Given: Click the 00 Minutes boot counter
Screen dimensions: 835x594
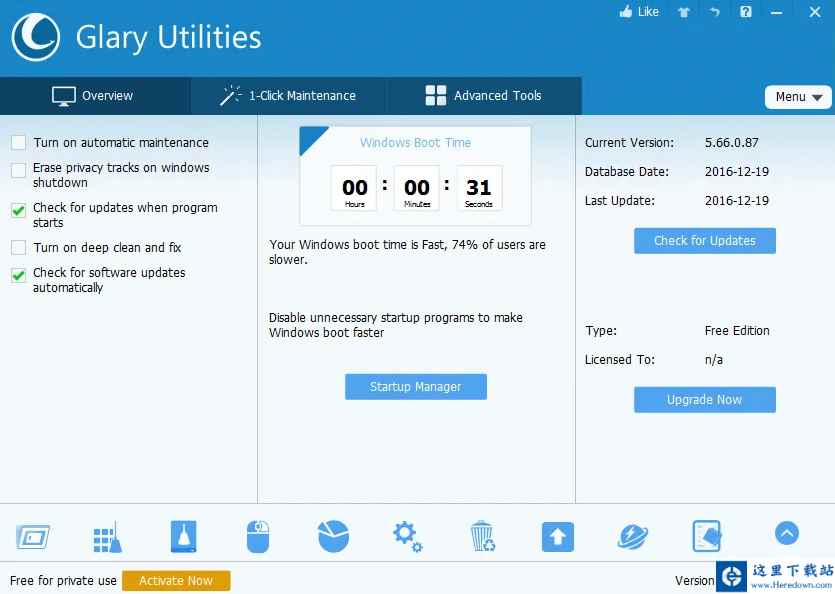Looking at the screenshot, I should (x=416, y=188).
